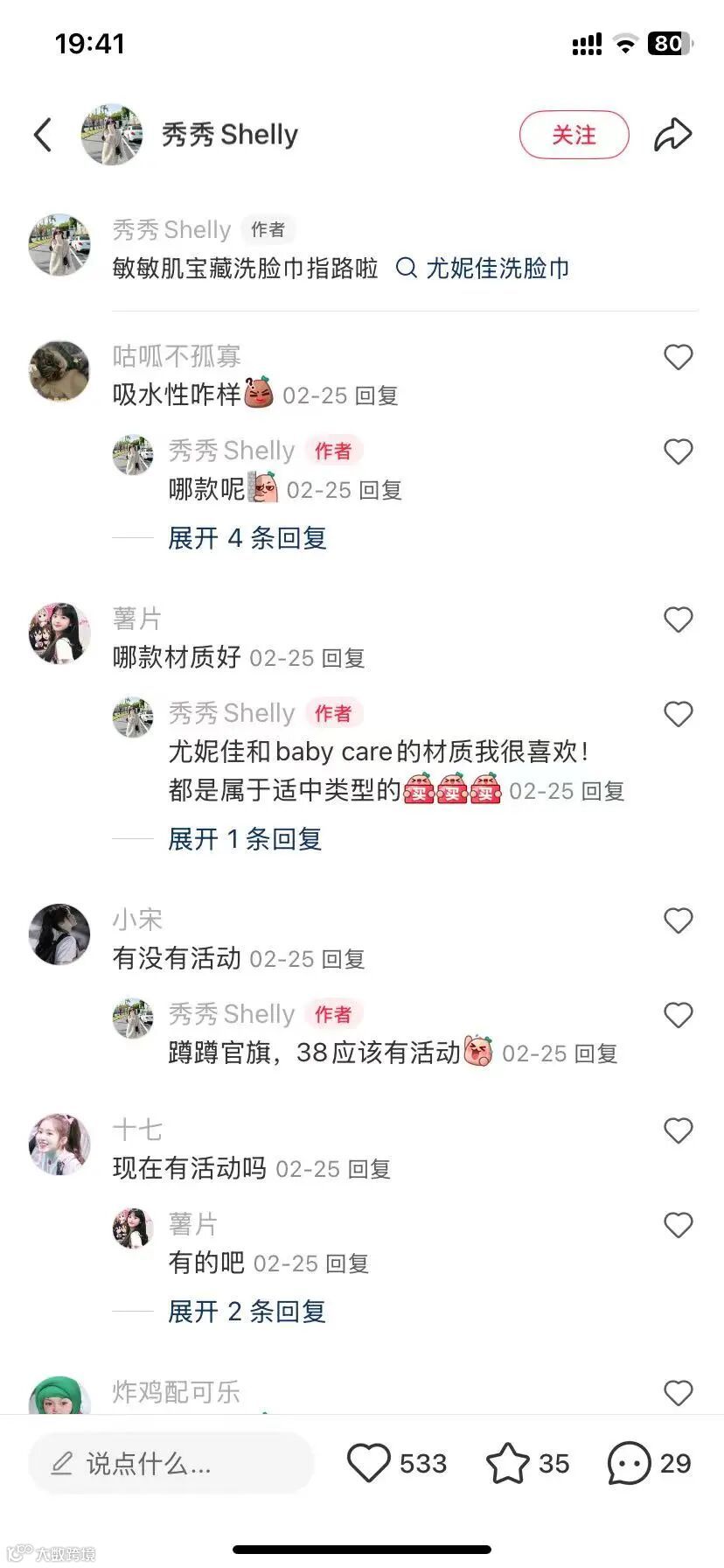The image size is (724, 1568).
Task: Tap the star favorite icon with 35
Action: pos(507,1463)
